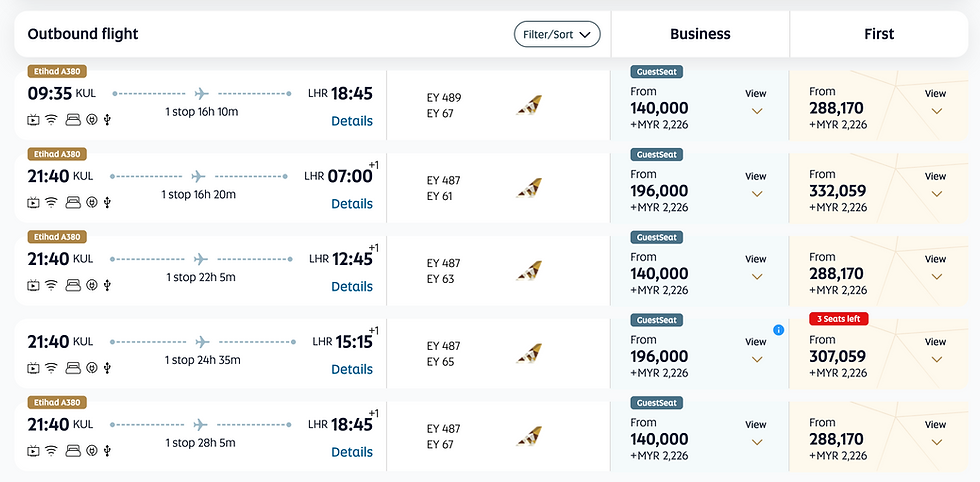Click the Wi-Fi icon on the last 18:45 flight

[51, 451]
